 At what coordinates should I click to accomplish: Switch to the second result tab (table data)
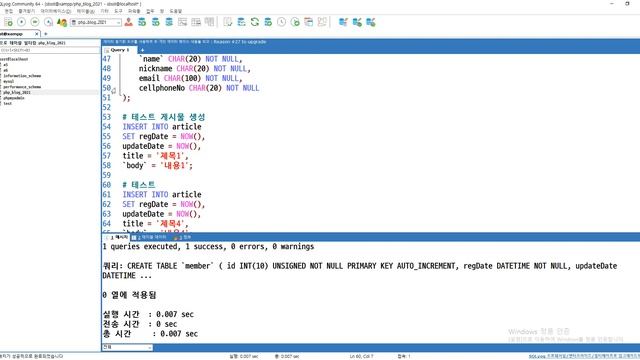(x=149, y=237)
